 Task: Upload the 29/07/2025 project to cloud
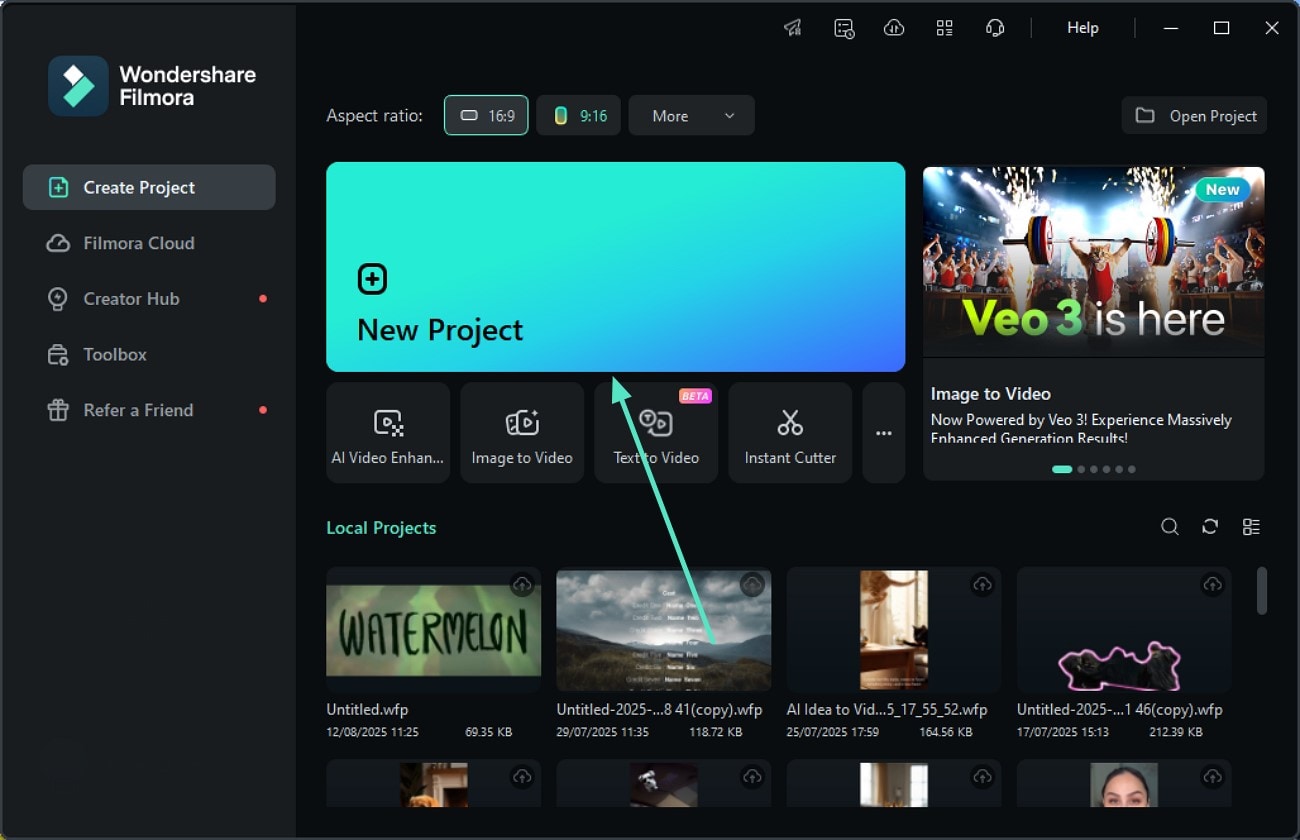(x=752, y=584)
